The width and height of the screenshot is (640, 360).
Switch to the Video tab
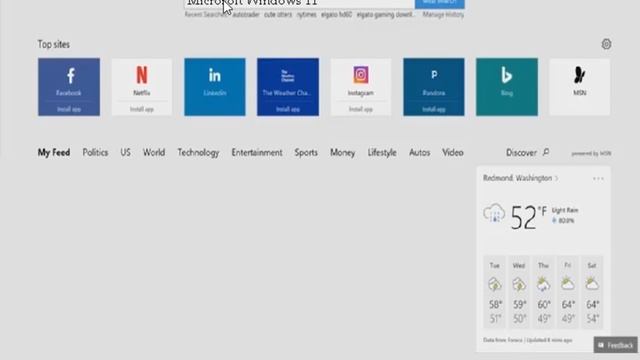pyautogui.click(x=453, y=153)
